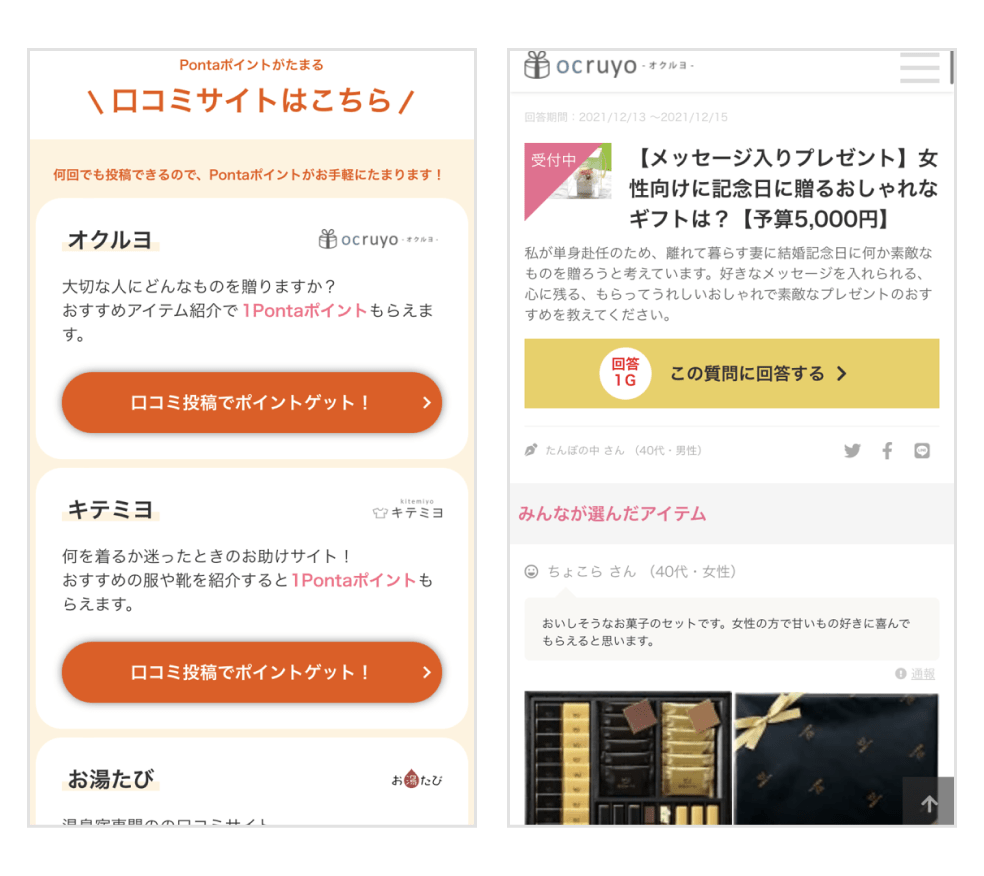
Task: Click the pen icon beside たんぽの中 さん
Action: pyautogui.click(x=531, y=450)
